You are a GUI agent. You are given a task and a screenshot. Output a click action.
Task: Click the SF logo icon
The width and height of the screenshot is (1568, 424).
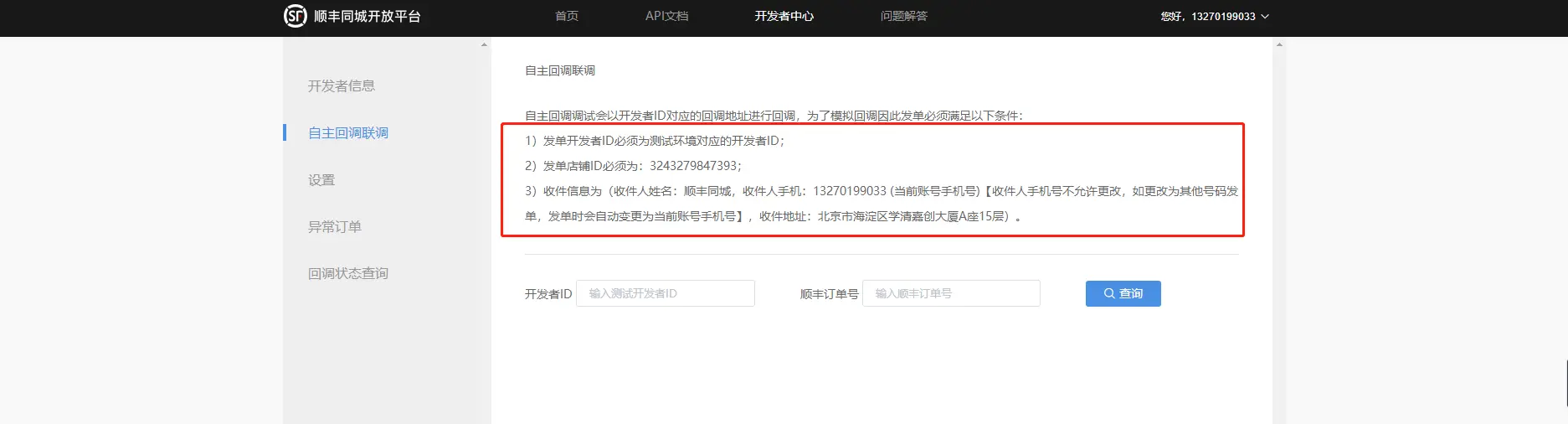pyautogui.click(x=295, y=16)
